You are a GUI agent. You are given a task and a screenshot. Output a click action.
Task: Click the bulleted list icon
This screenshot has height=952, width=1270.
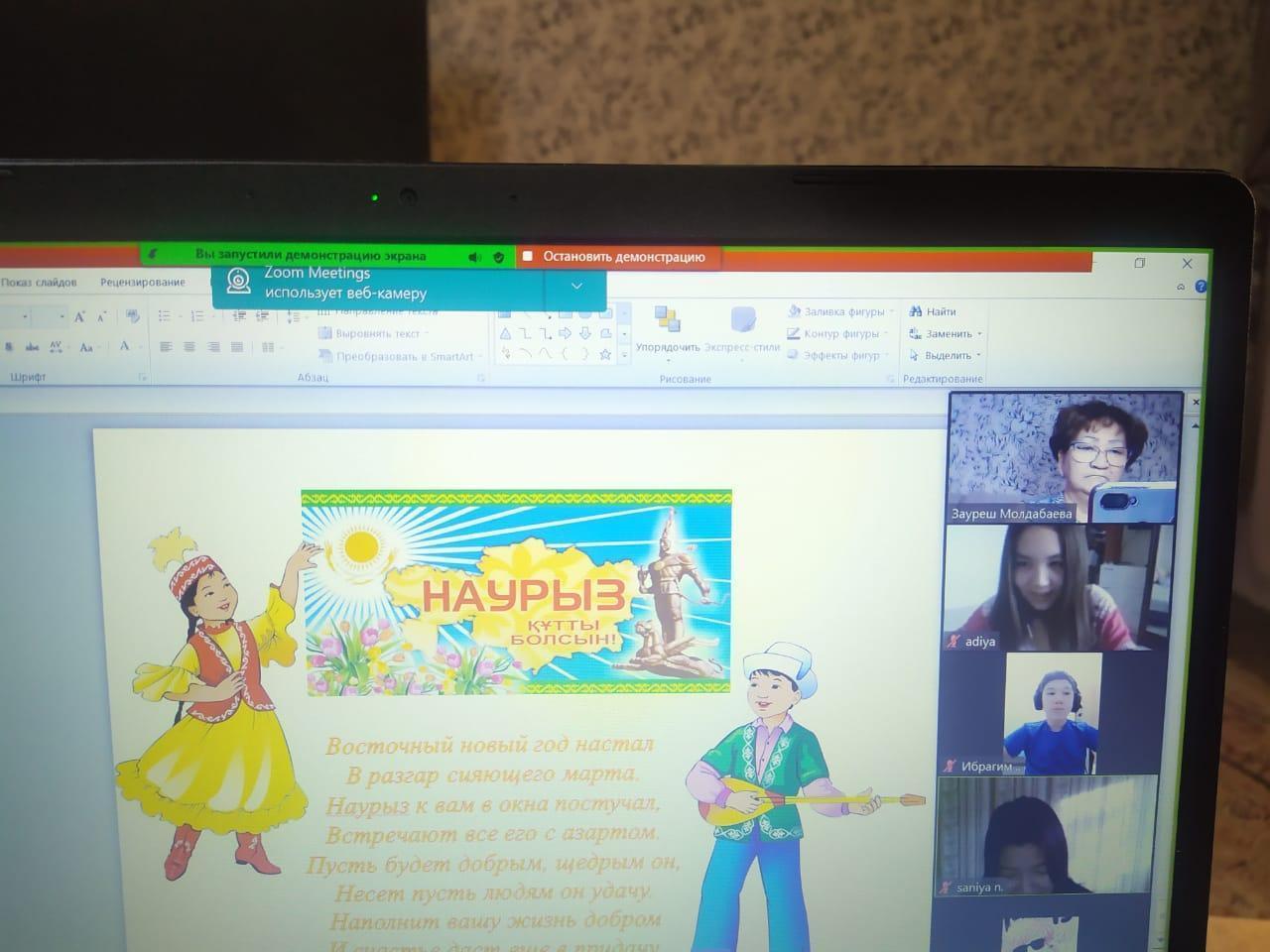pos(165,316)
